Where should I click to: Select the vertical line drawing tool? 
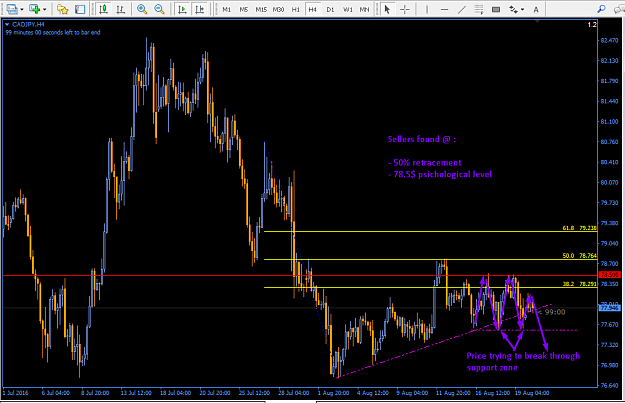pos(426,9)
